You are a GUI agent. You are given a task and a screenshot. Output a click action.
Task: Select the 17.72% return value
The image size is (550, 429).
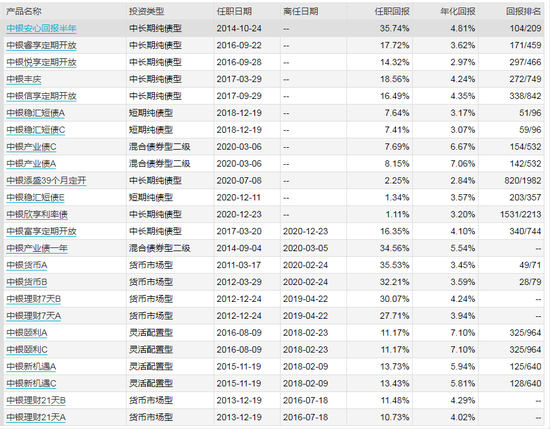click(x=395, y=45)
